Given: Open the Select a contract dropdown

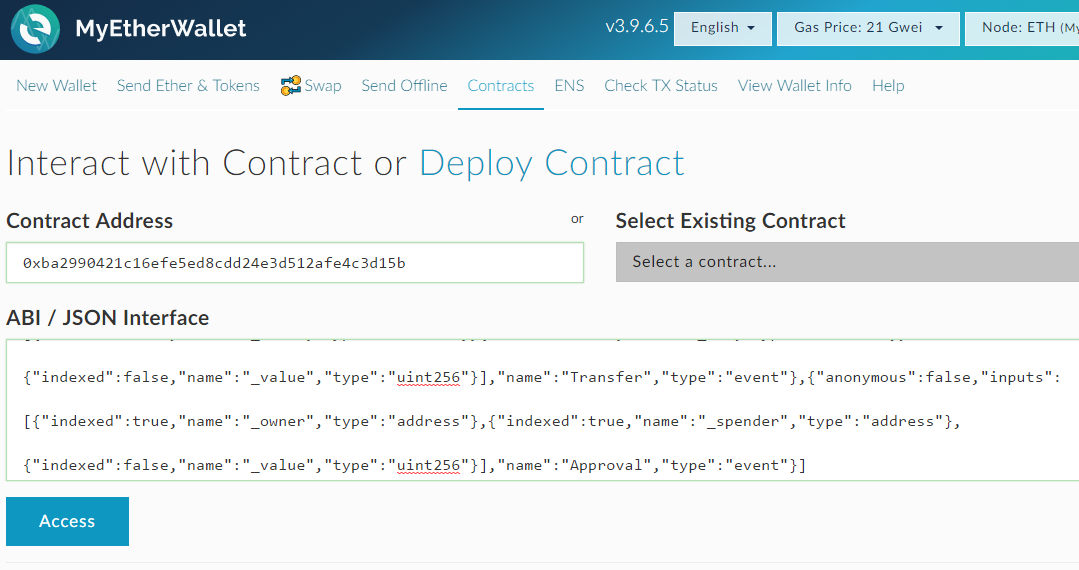Looking at the screenshot, I should 846,262.
